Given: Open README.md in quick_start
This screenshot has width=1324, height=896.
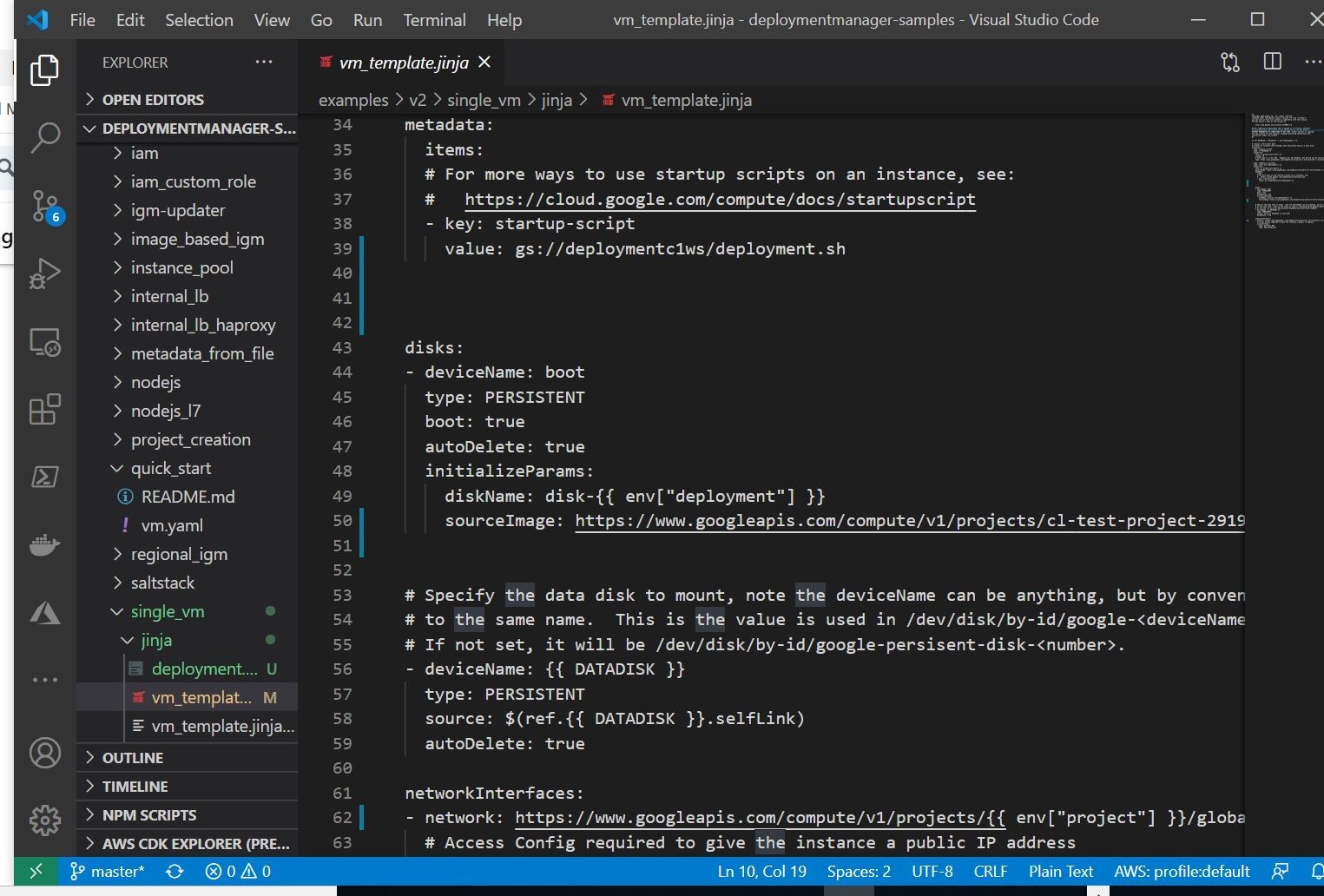Looking at the screenshot, I should [x=188, y=497].
